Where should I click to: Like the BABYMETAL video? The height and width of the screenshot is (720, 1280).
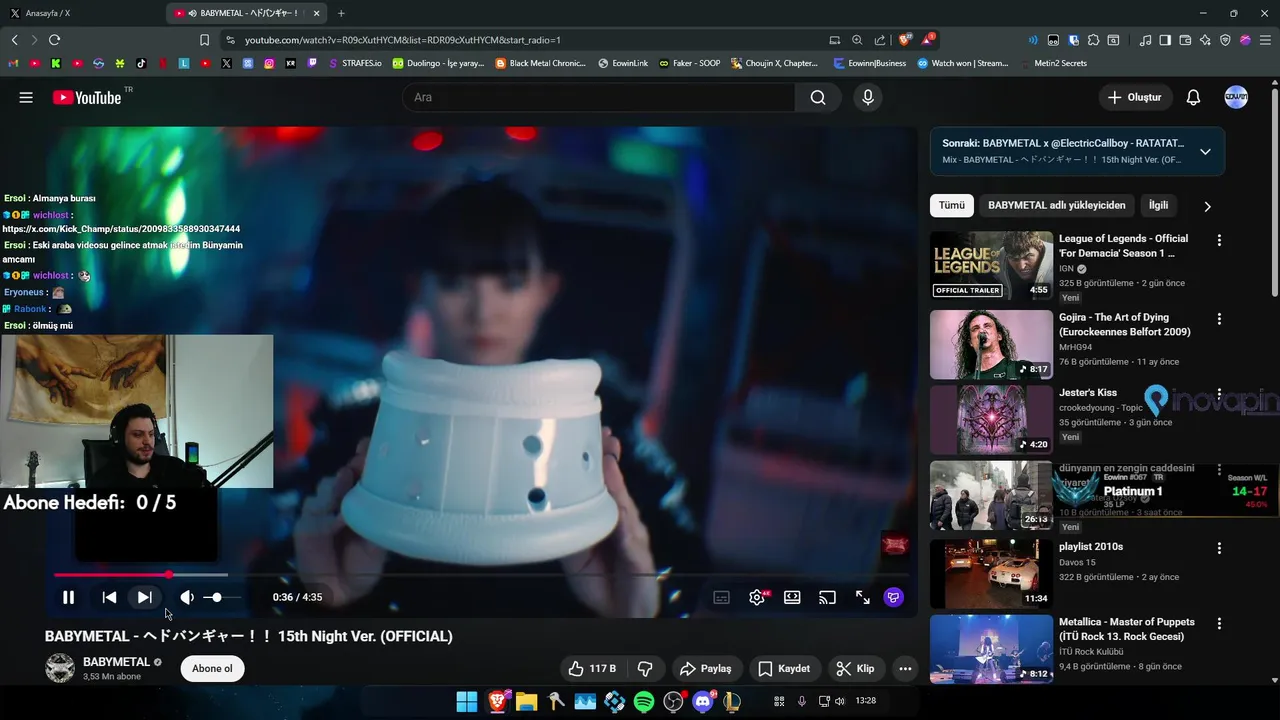coord(592,669)
